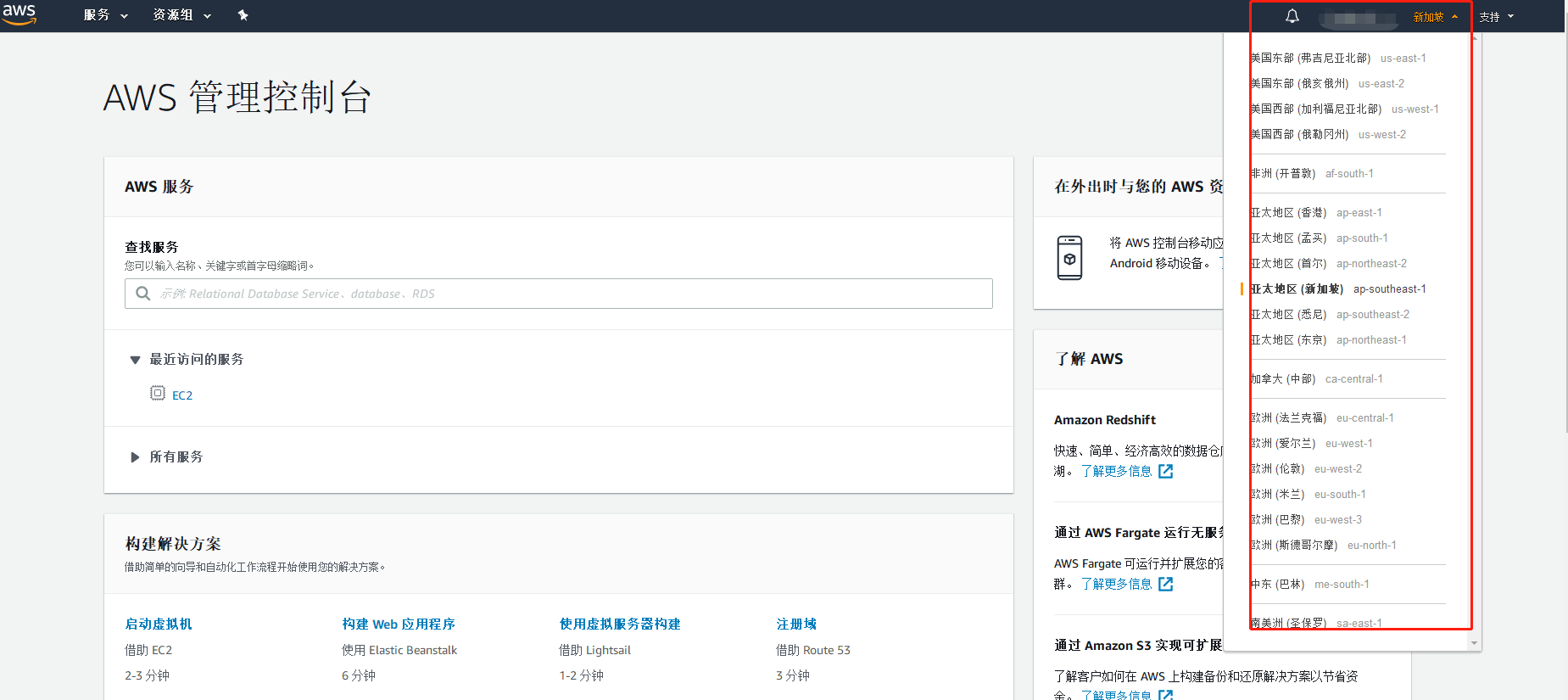Collapse the 新加坡 region dropdown
Image resolution: width=1568 pixels, height=700 pixels.
pos(1435,17)
